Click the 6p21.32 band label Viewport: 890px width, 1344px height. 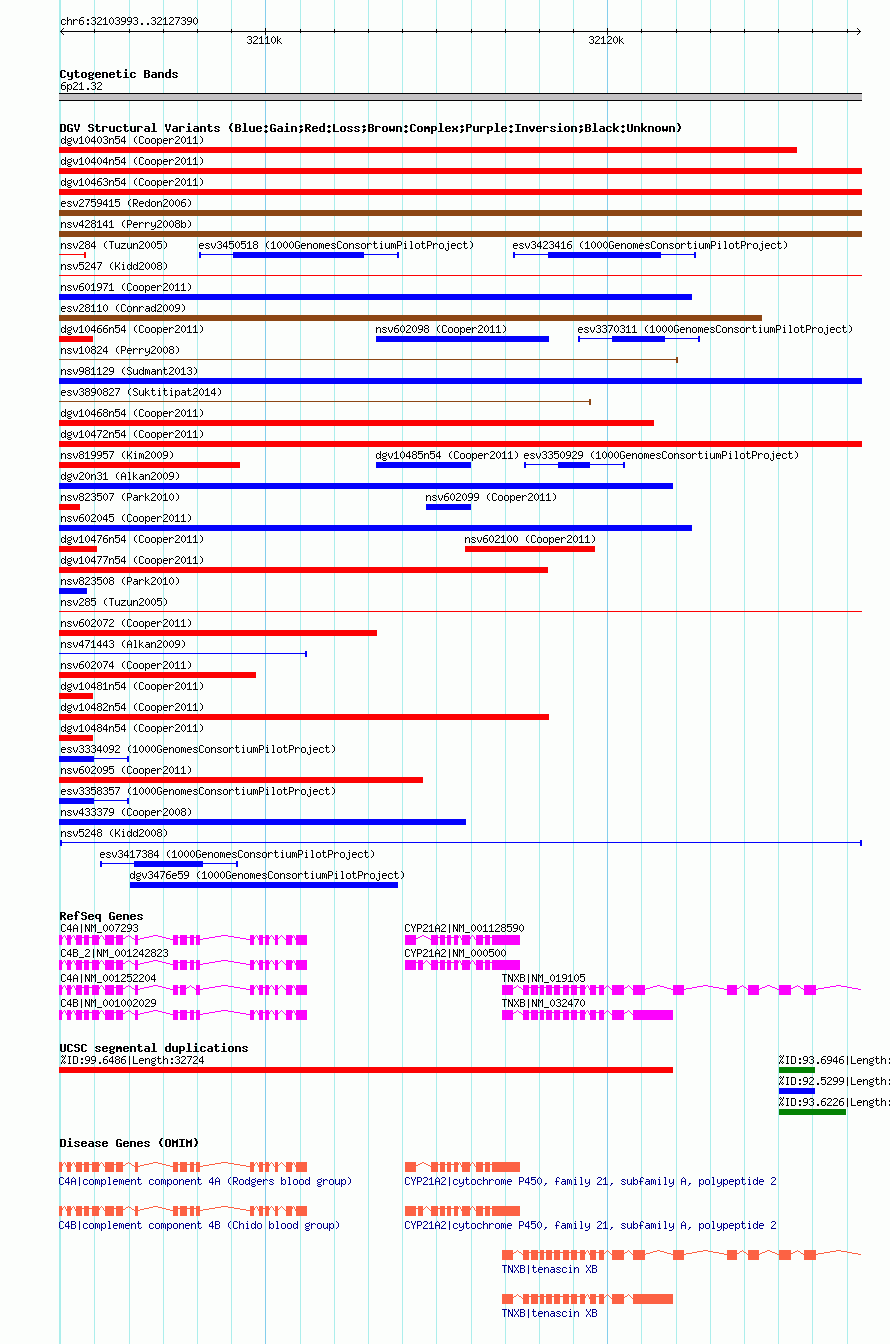[81, 86]
